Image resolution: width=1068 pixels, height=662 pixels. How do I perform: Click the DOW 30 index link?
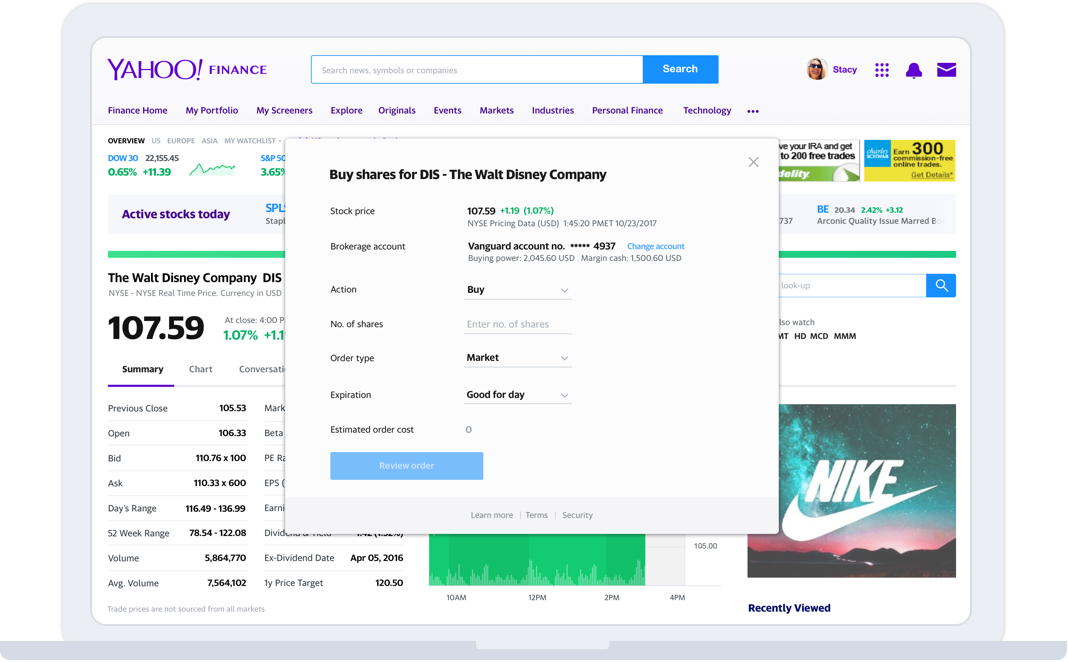click(123, 158)
